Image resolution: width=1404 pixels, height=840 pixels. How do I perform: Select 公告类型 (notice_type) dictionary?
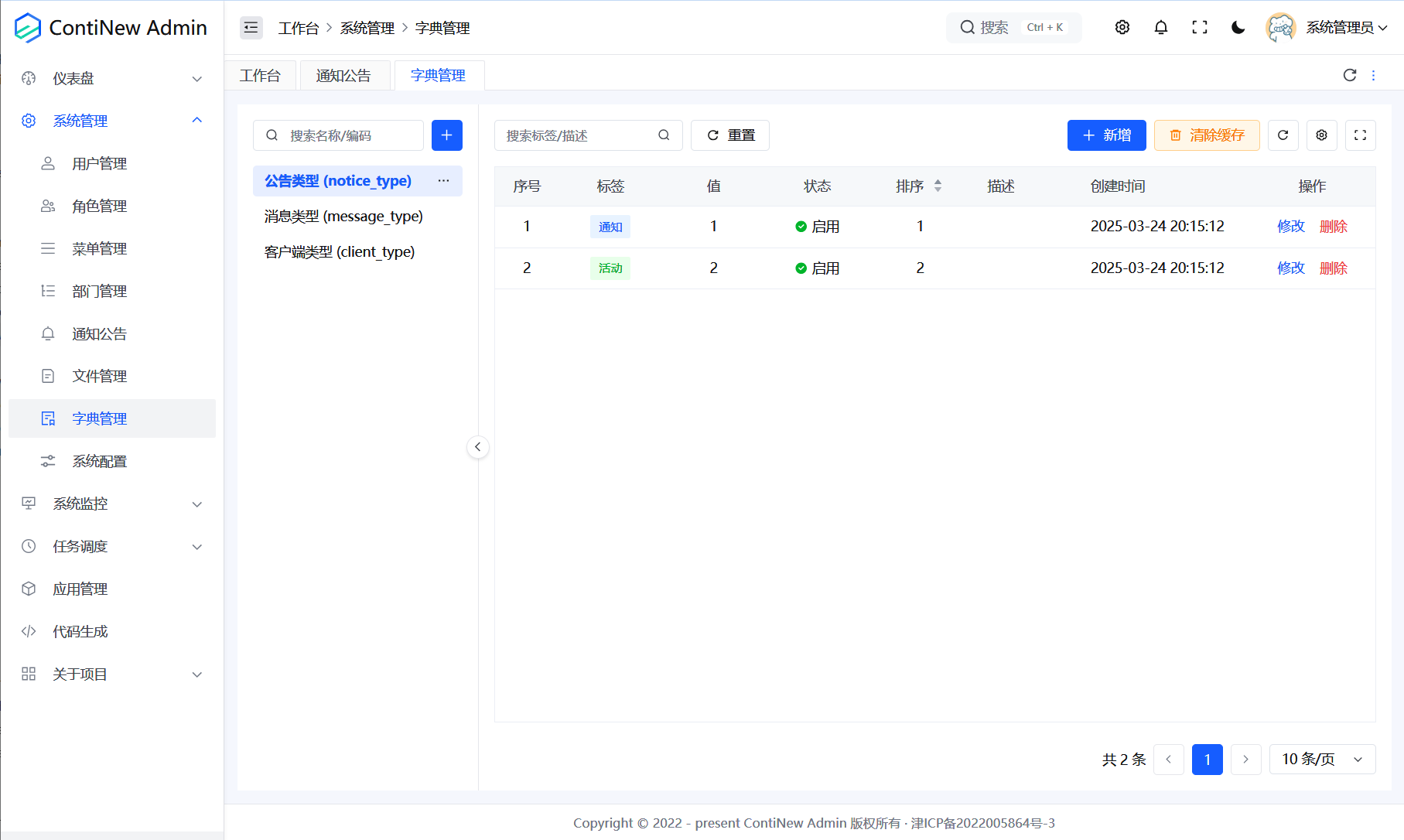pyautogui.click(x=357, y=181)
